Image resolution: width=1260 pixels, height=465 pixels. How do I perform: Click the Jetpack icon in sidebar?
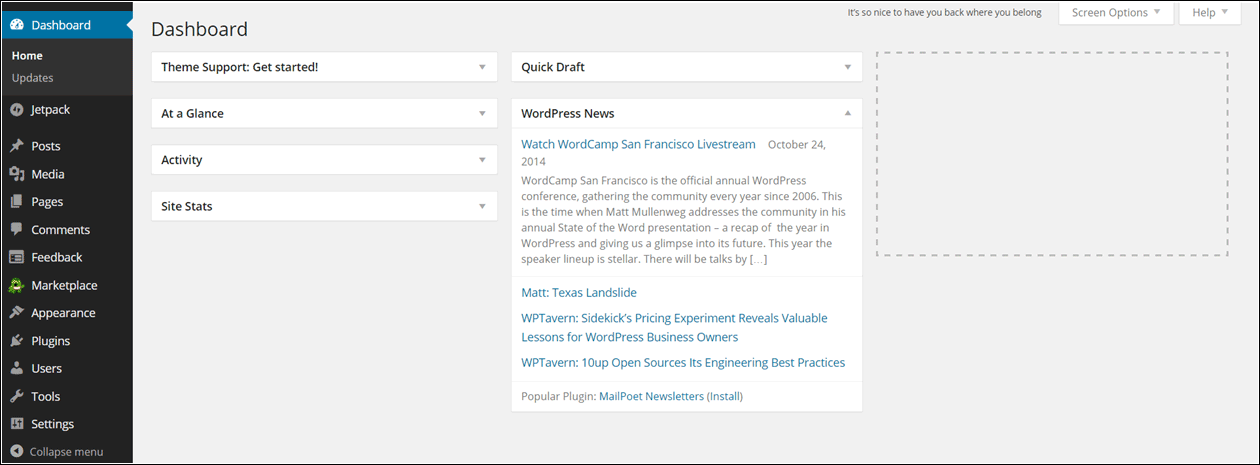(17, 110)
